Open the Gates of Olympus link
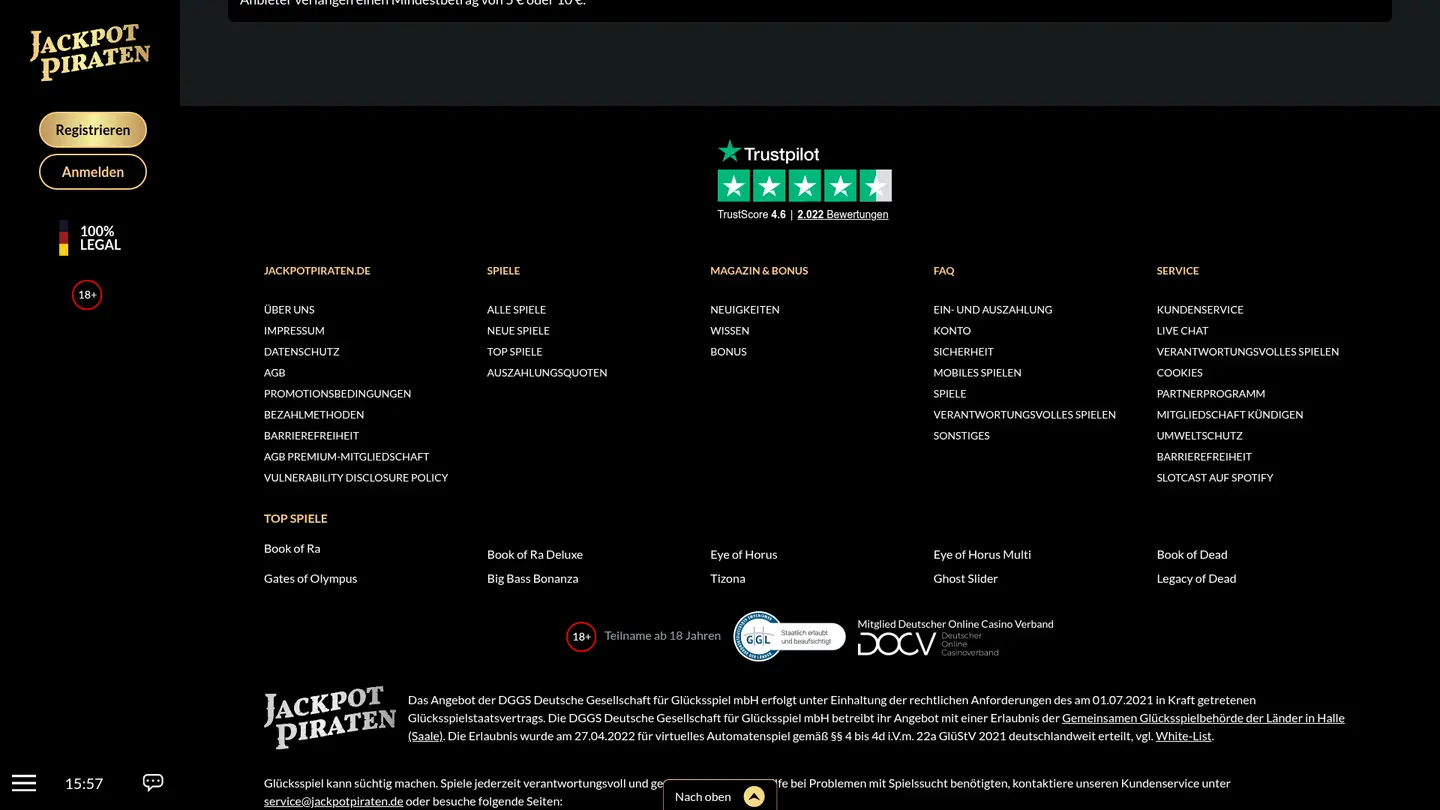 [310, 579]
